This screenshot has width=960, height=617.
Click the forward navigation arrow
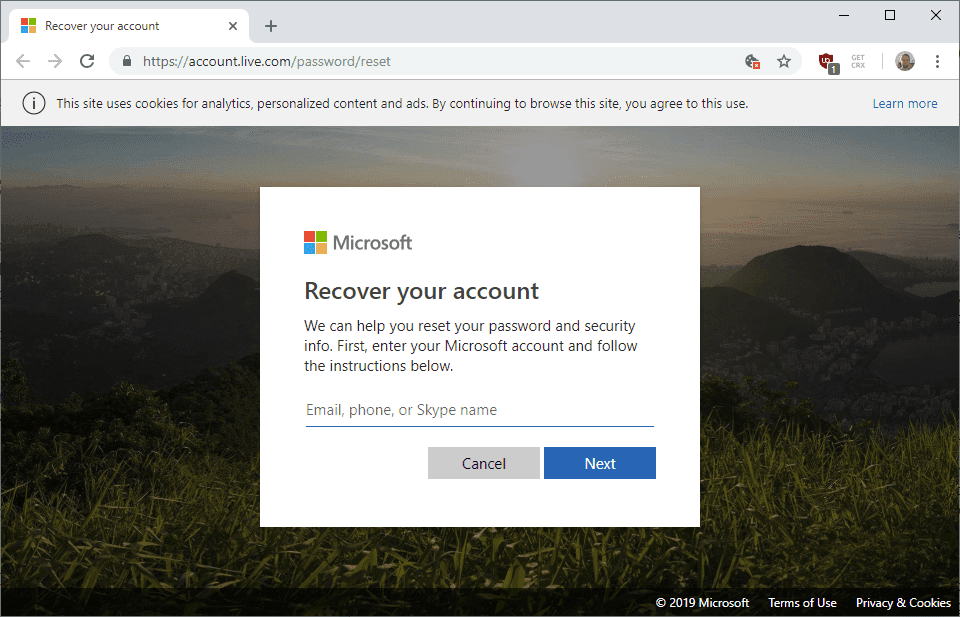55,62
